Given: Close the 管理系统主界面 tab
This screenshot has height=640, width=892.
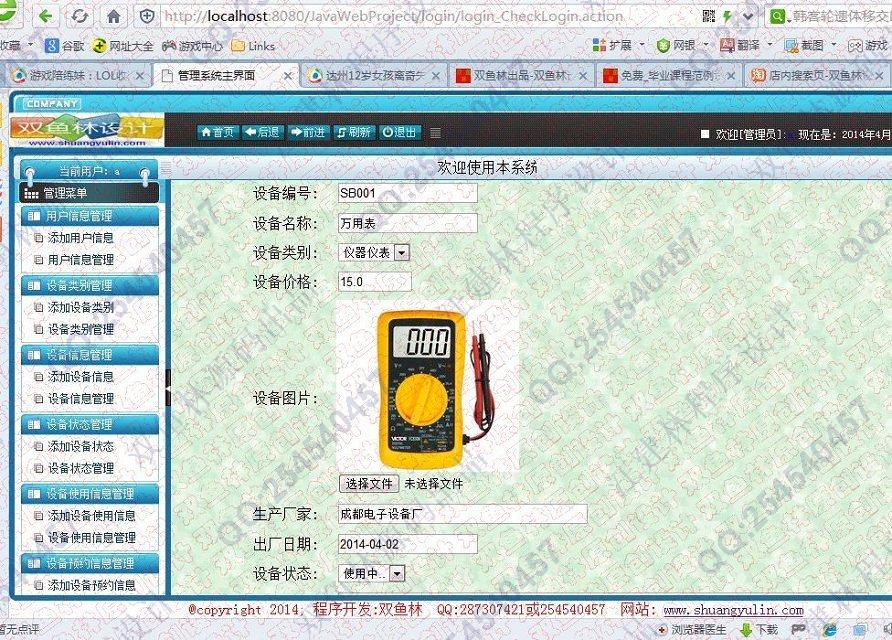Looking at the screenshot, I should [288, 76].
